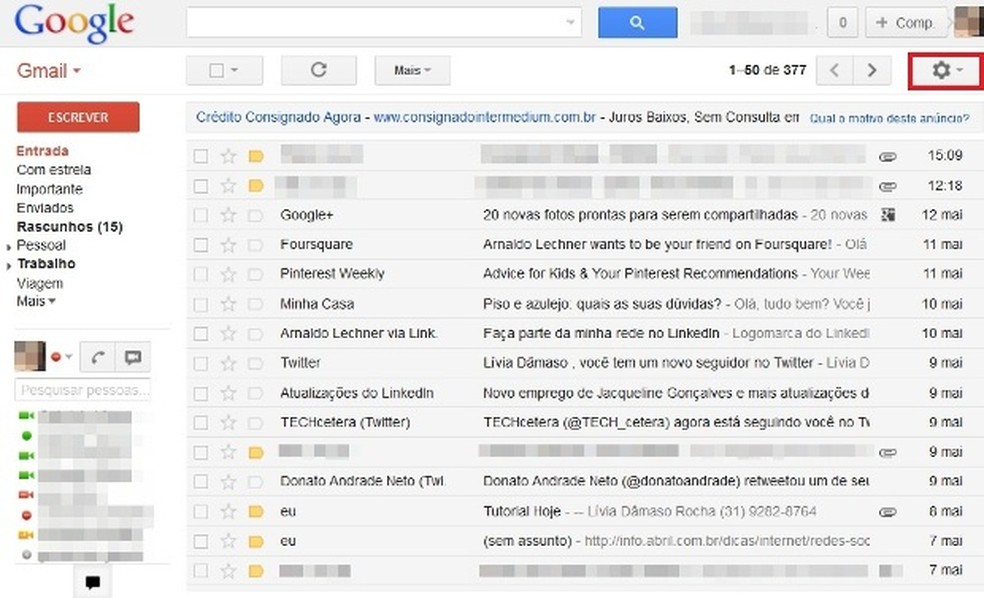Open a Hangouts chat via the chat bubble icon
The width and height of the screenshot is (984, 598).
[x=92, y=581]
